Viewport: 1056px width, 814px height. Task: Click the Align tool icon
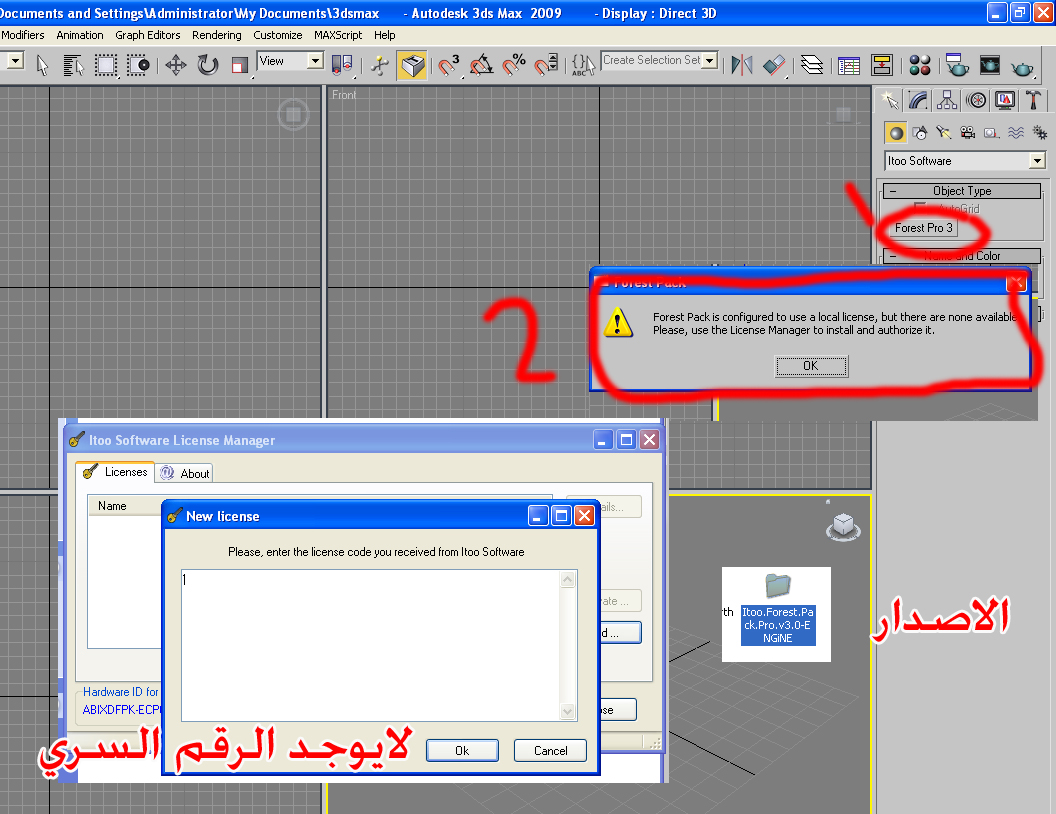[x=774, y=65]
